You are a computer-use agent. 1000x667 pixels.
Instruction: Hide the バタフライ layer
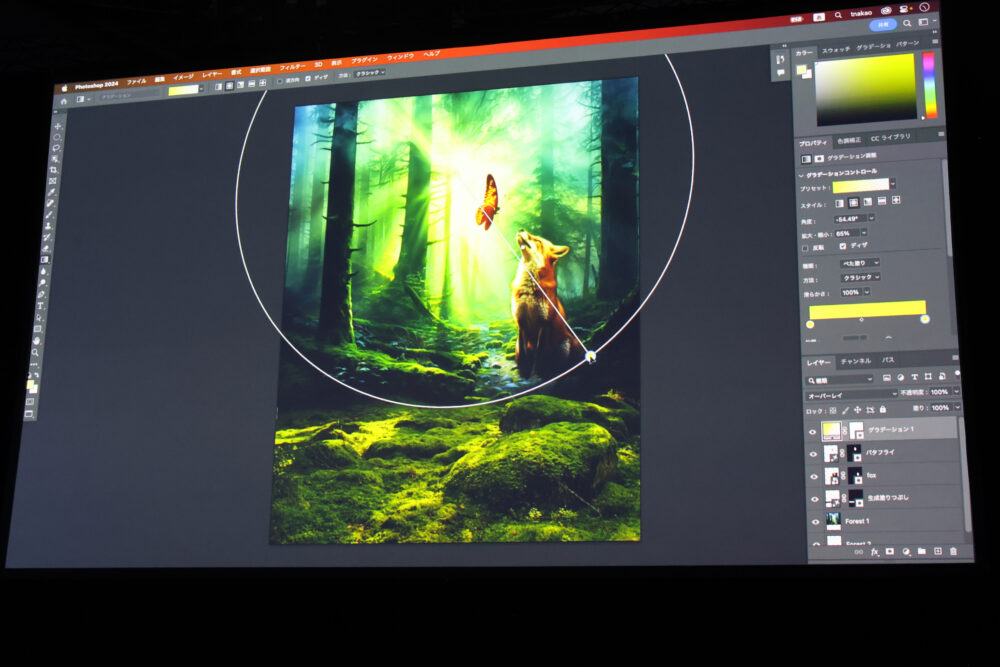click(812, 453)
